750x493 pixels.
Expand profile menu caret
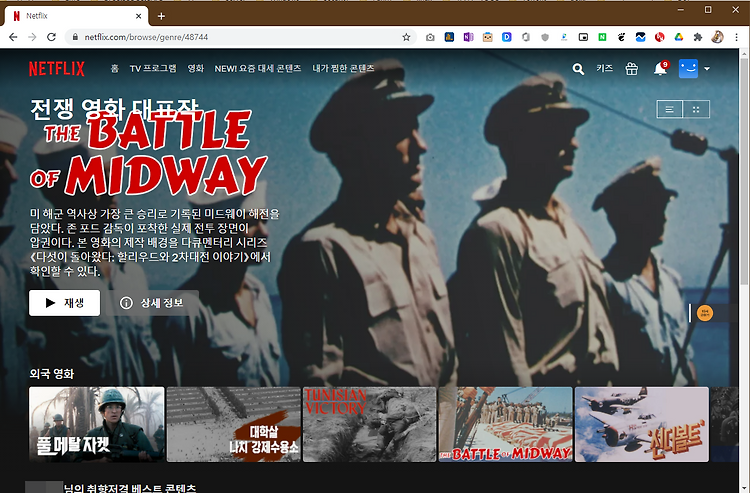pos(707,69)
